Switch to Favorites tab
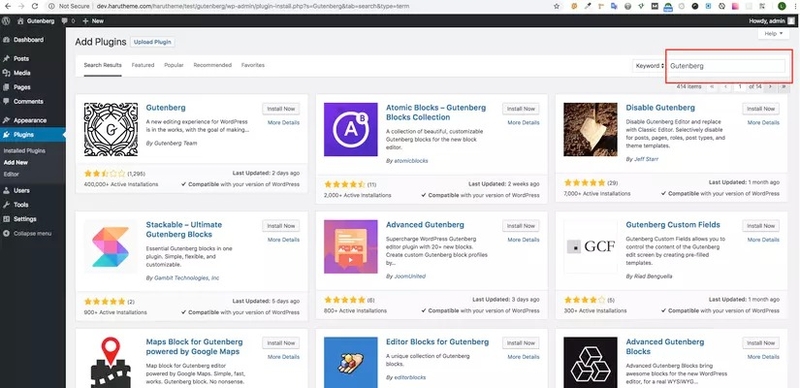Image resolution: width=800 pixels, height=388 pixels. [x=253, y=65]
